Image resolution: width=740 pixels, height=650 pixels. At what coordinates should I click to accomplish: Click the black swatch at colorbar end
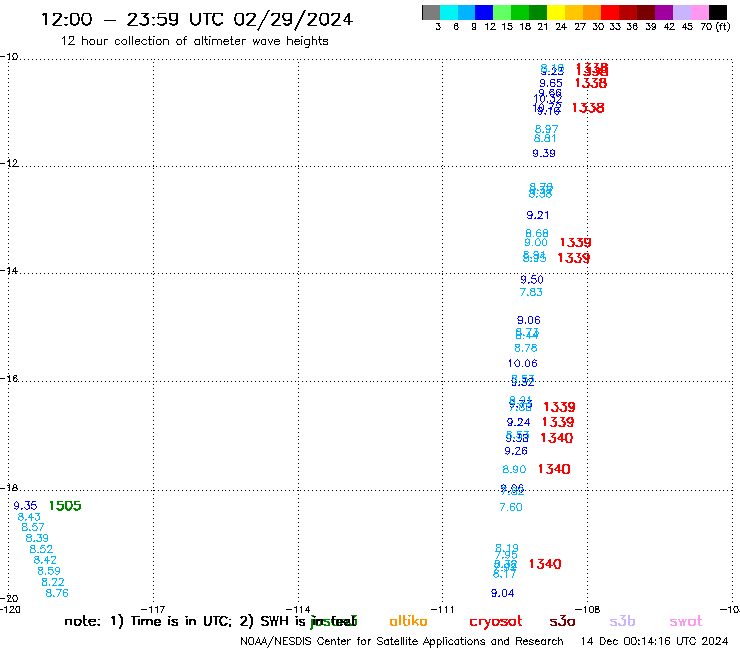click(x=718, y=13)
